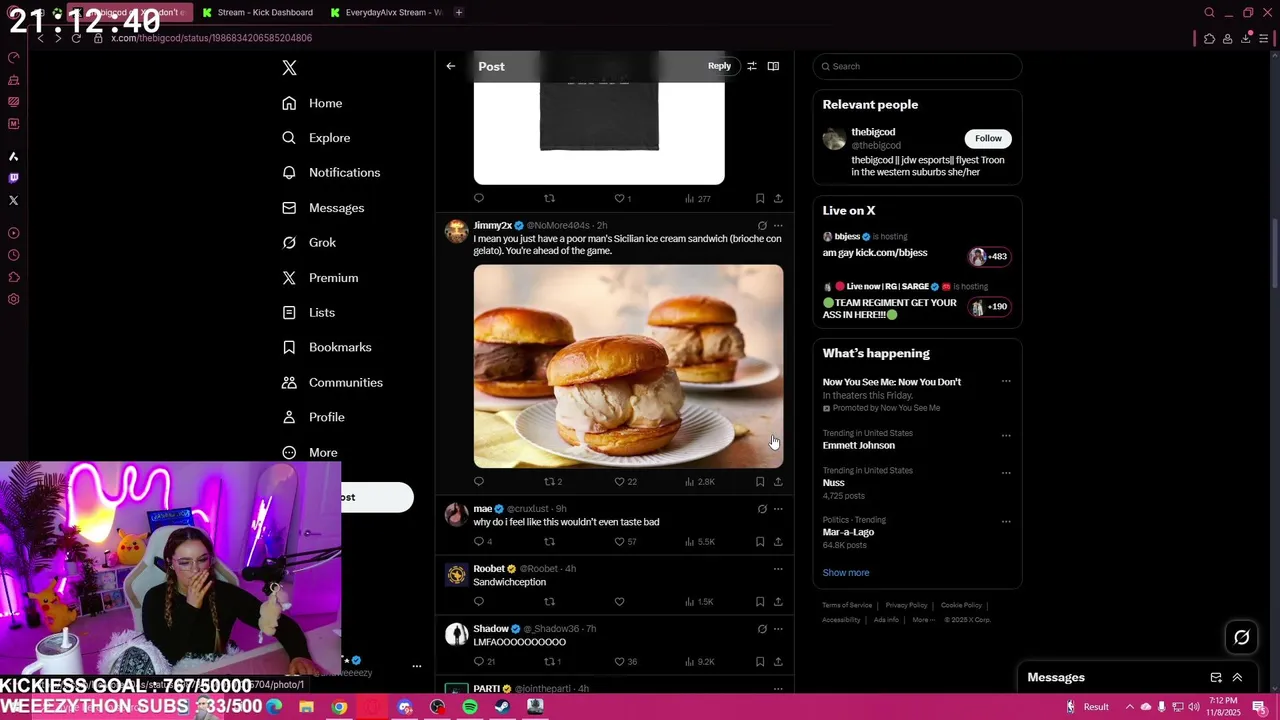The width and height of the screenshot is (1280, 720).
Task: Click the back arrow beside Post
Action: point(451,66)
